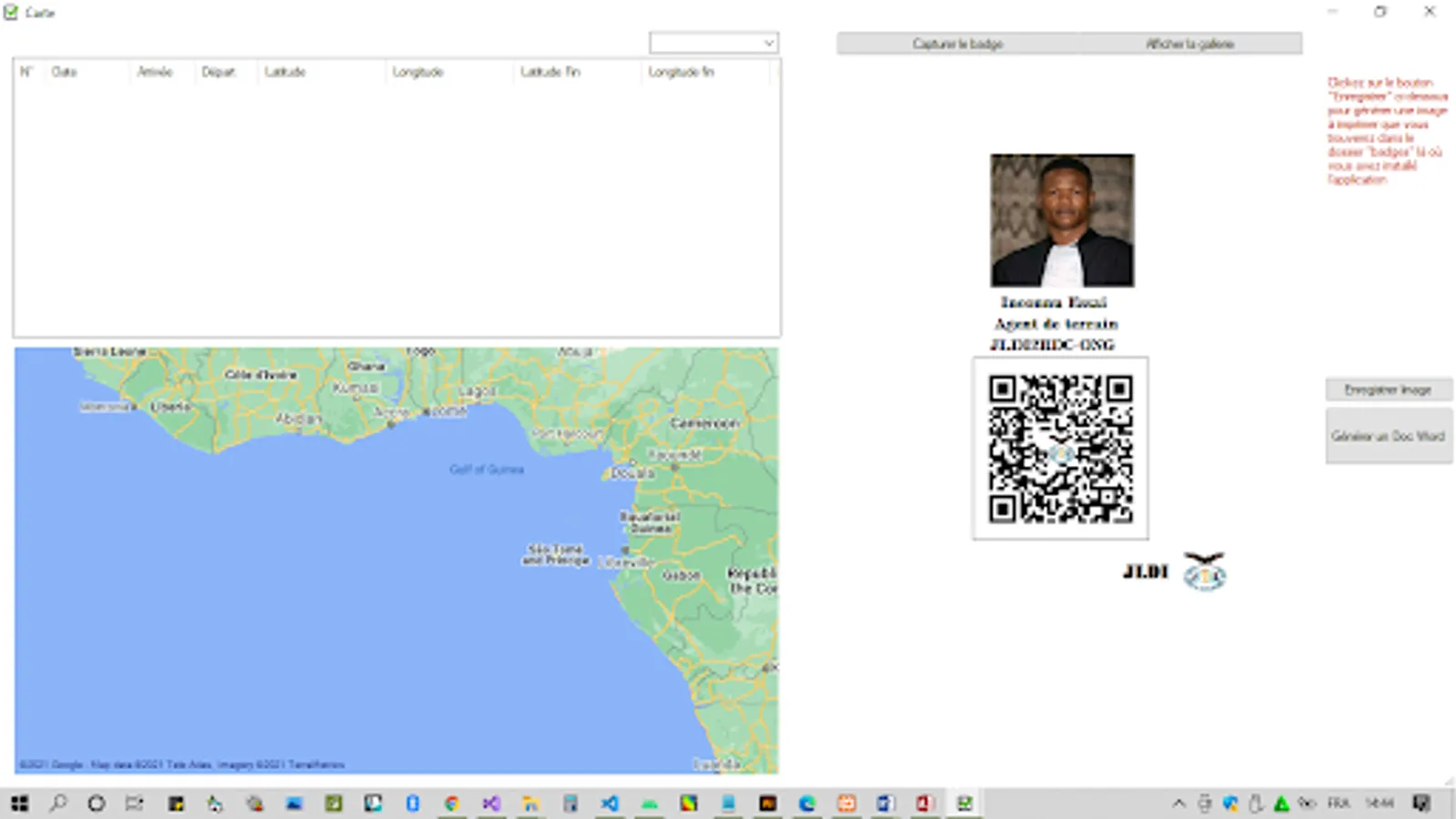Show hidden system tray icons
1456x819 pixels.
[1179, 803]
